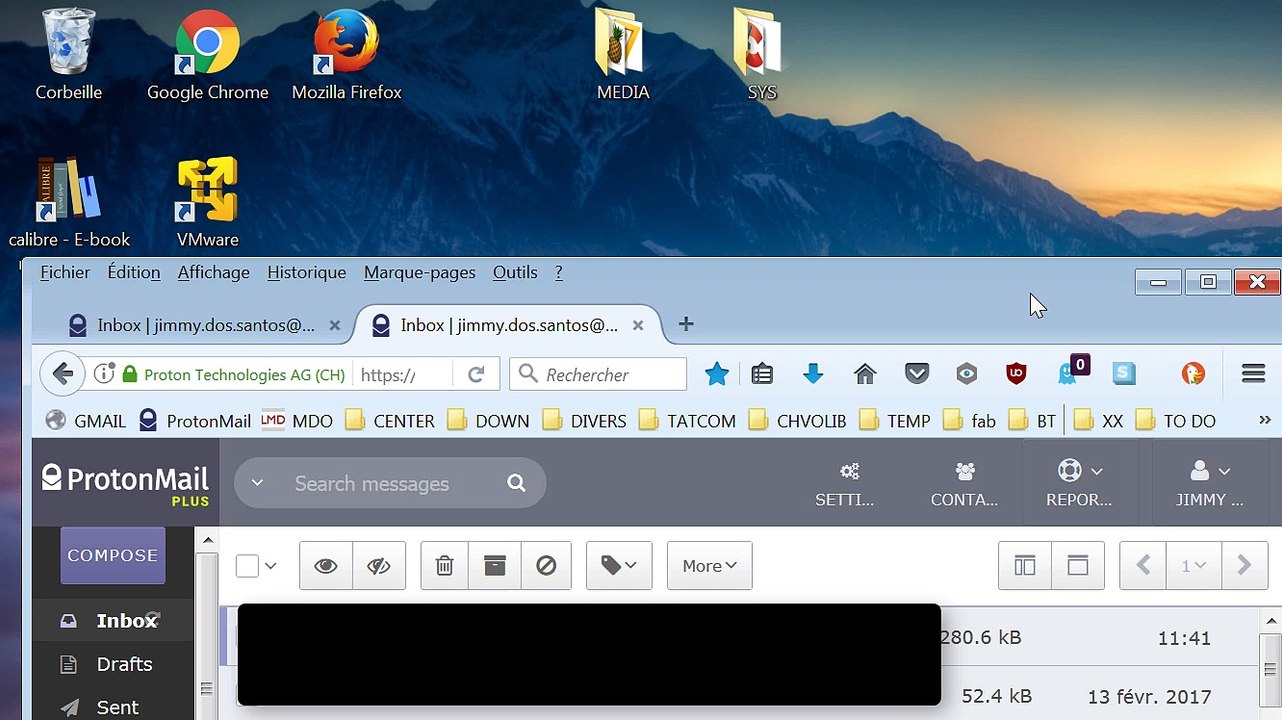
Task: Tick the select-all messages checkbox
Action: 247,566
